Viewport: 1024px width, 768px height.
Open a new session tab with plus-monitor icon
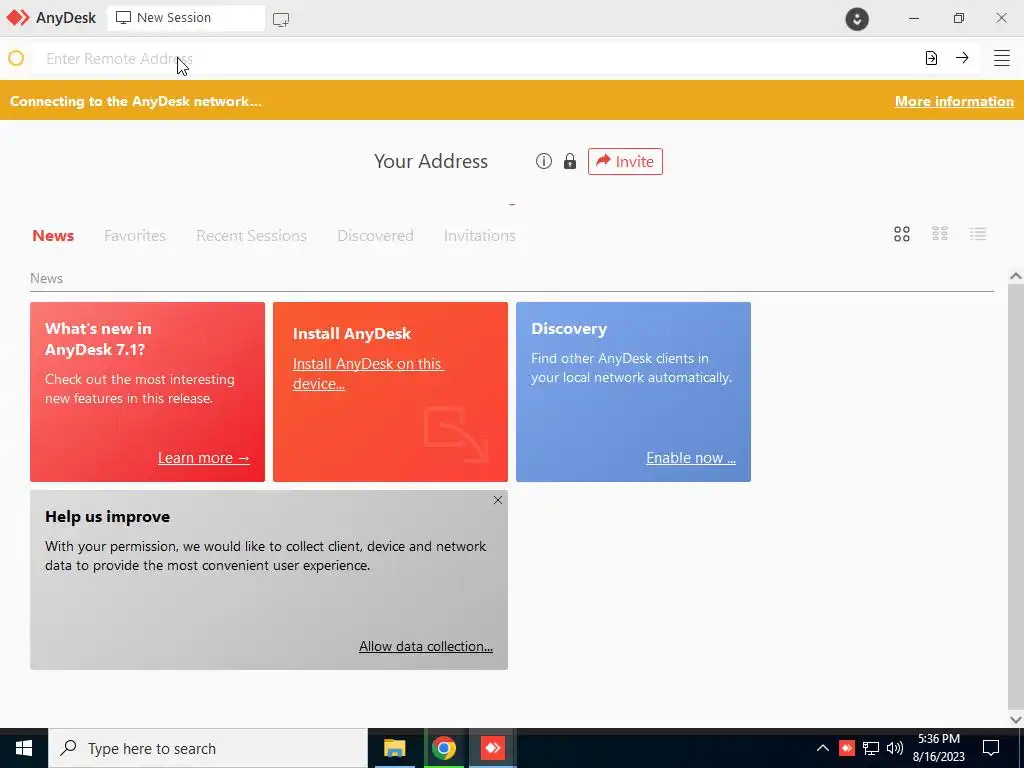(x=281, y=20)
